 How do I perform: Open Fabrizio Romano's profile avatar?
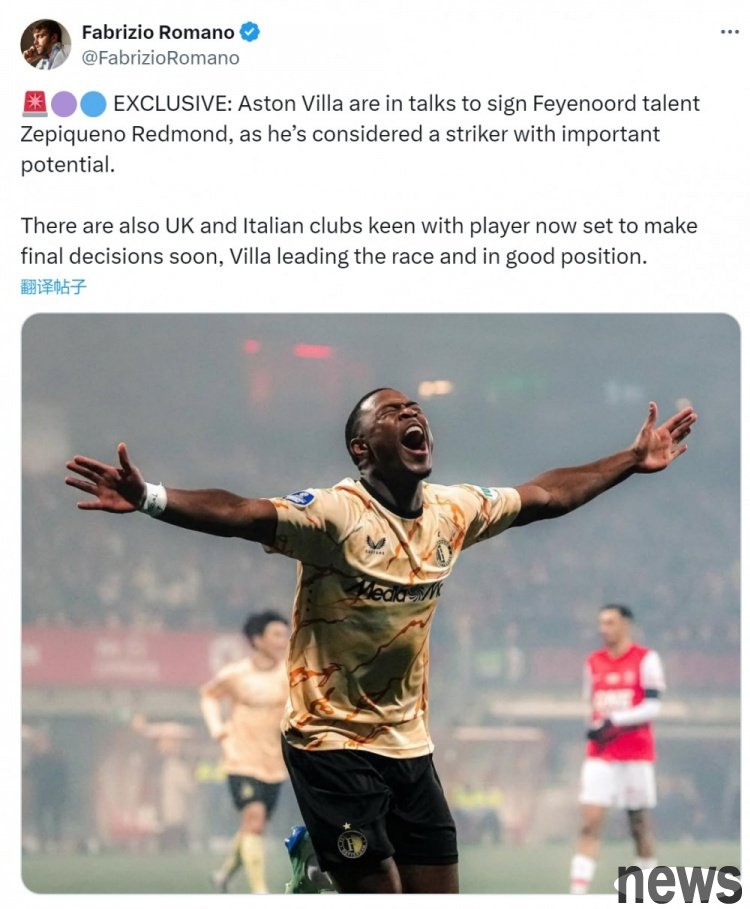45,45
